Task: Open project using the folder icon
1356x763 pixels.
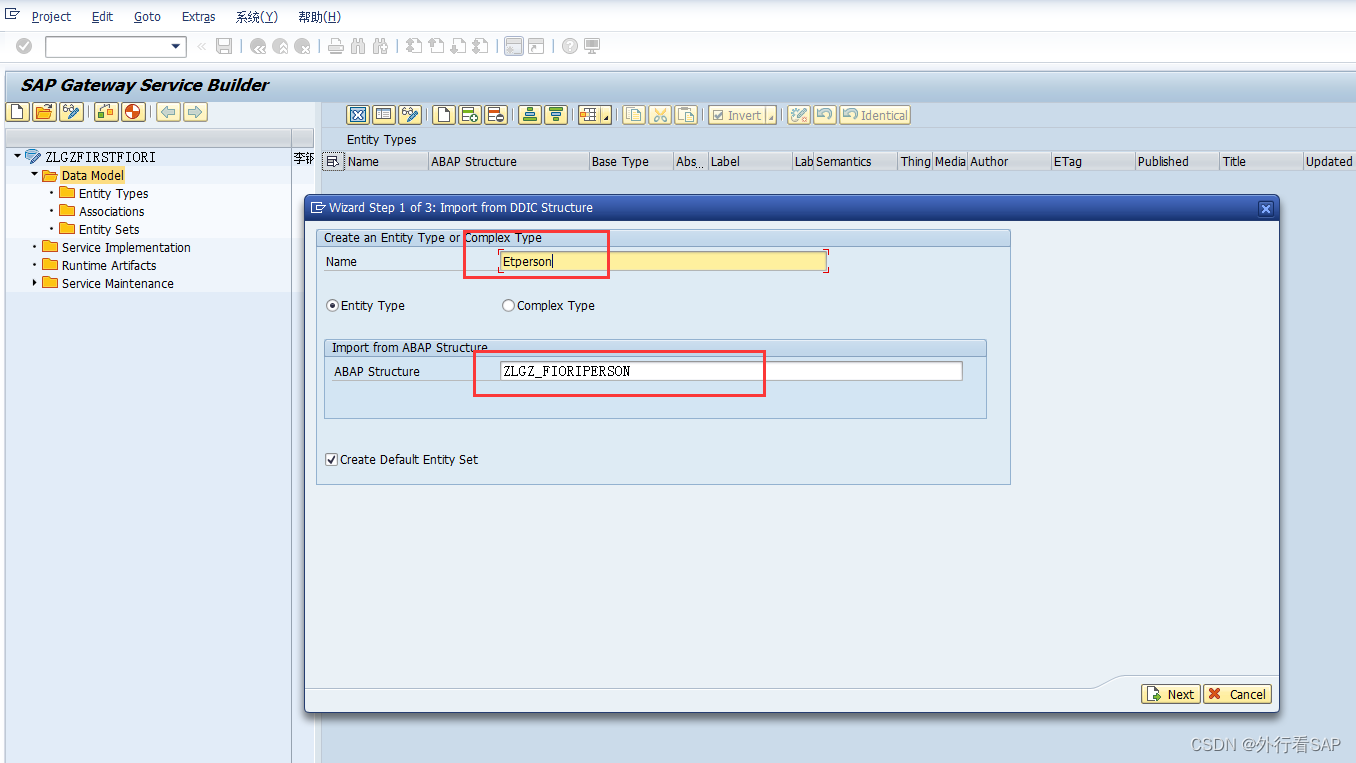Action: 44,112
